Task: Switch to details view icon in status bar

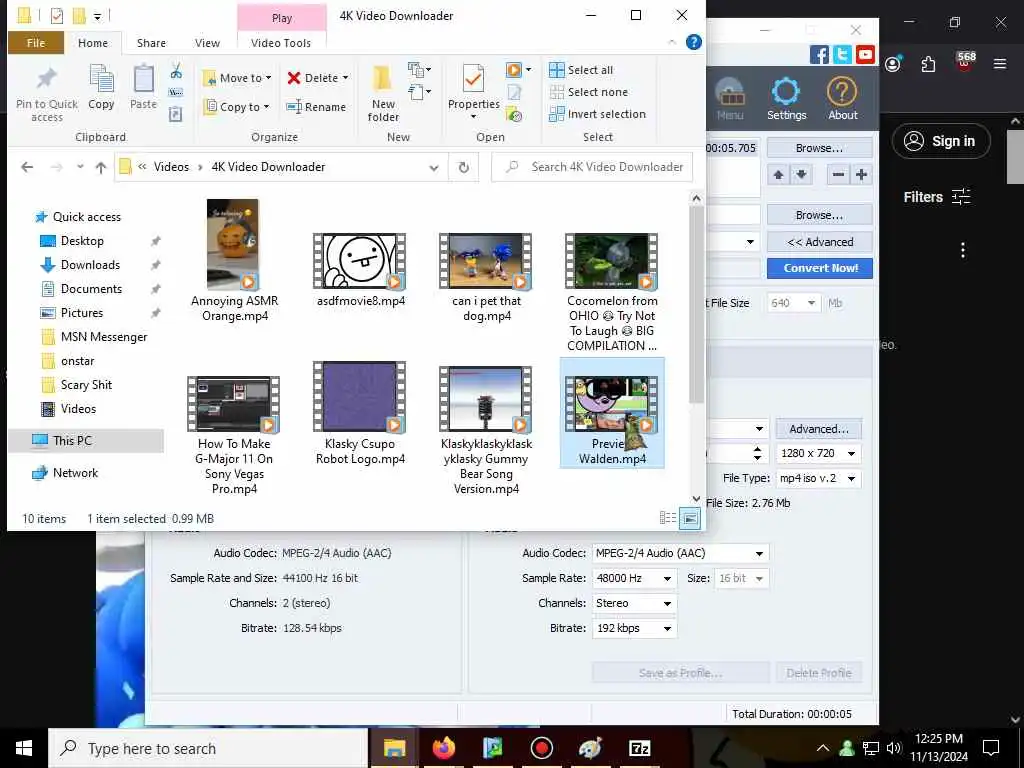Action: pos(668,518)
